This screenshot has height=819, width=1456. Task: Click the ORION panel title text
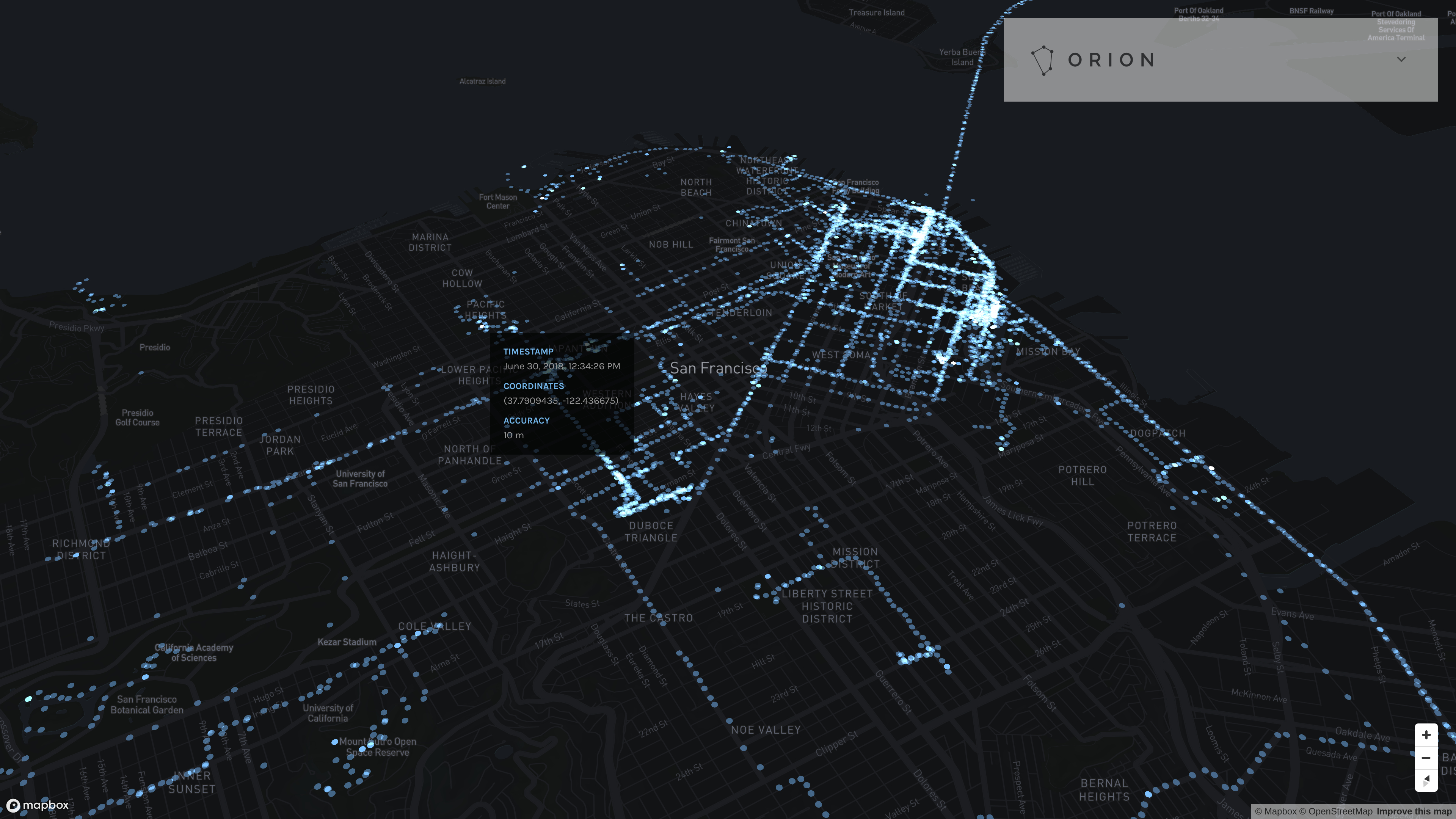point(1111,60)
